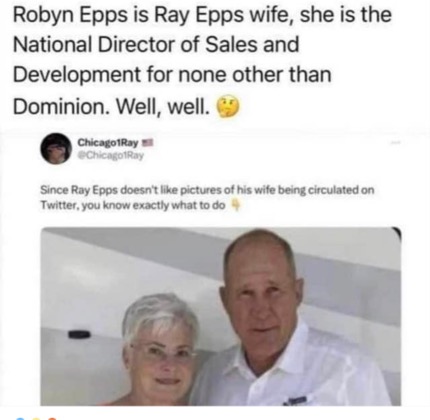
Task: Click the white-haired woman's face in the photo
Action: click(x=161, y=353)
